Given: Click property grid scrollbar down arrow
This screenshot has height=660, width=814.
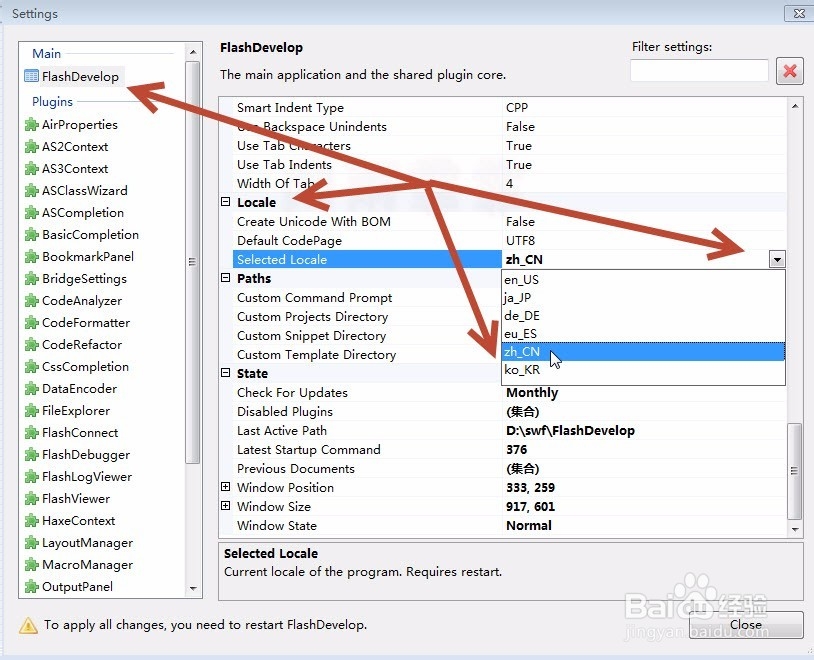Looking at the screenshot, I should click(794, 529).
